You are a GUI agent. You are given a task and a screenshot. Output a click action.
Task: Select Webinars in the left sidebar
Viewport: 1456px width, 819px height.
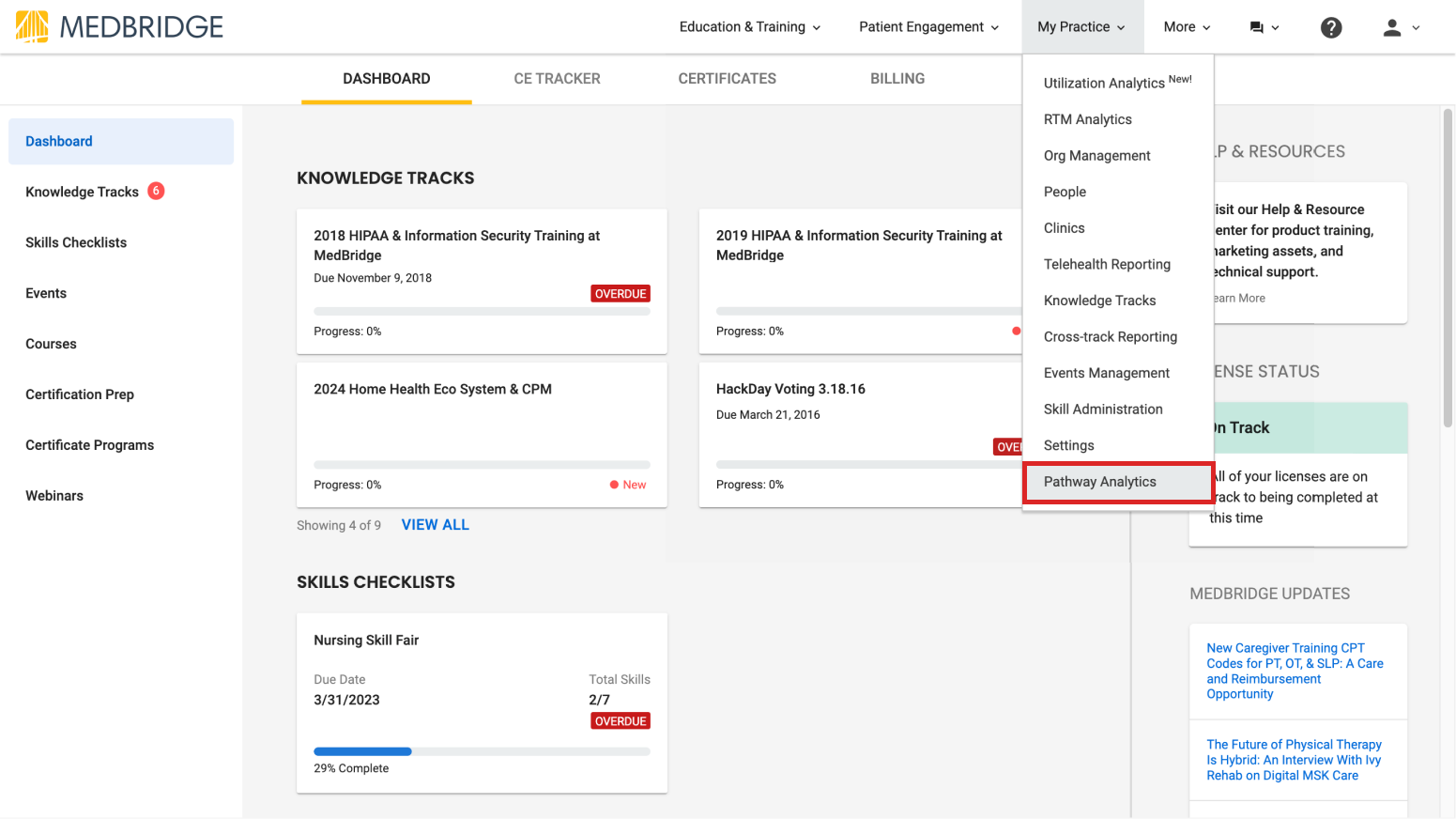click(x=54, y=495)
